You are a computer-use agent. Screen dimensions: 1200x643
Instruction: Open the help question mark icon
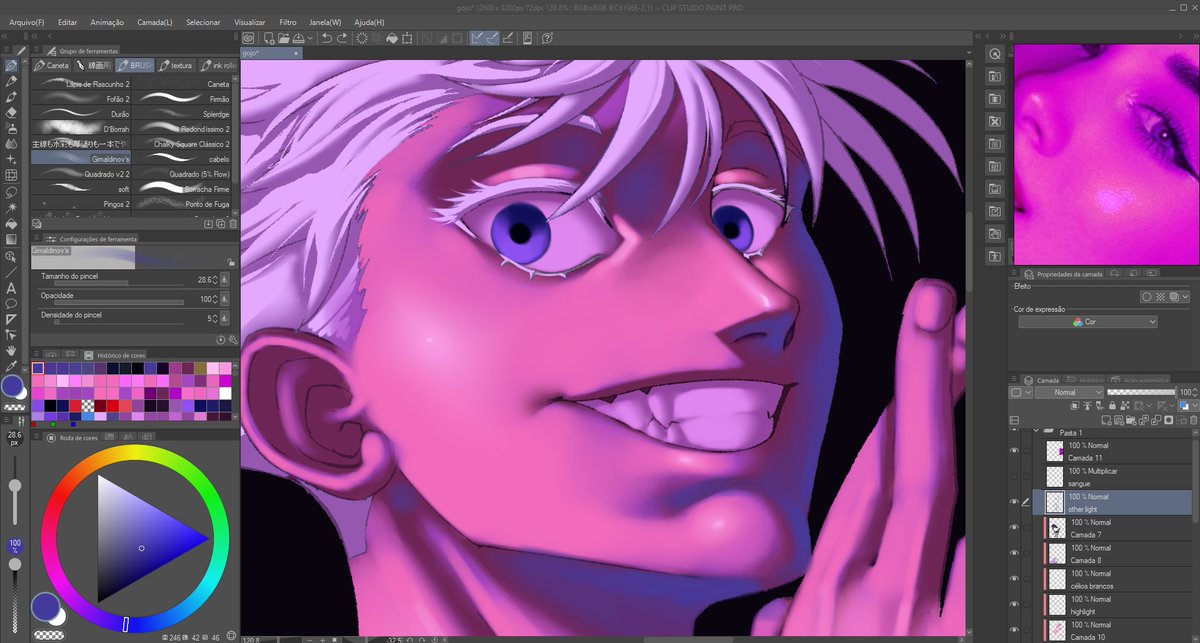pos(548,38)
